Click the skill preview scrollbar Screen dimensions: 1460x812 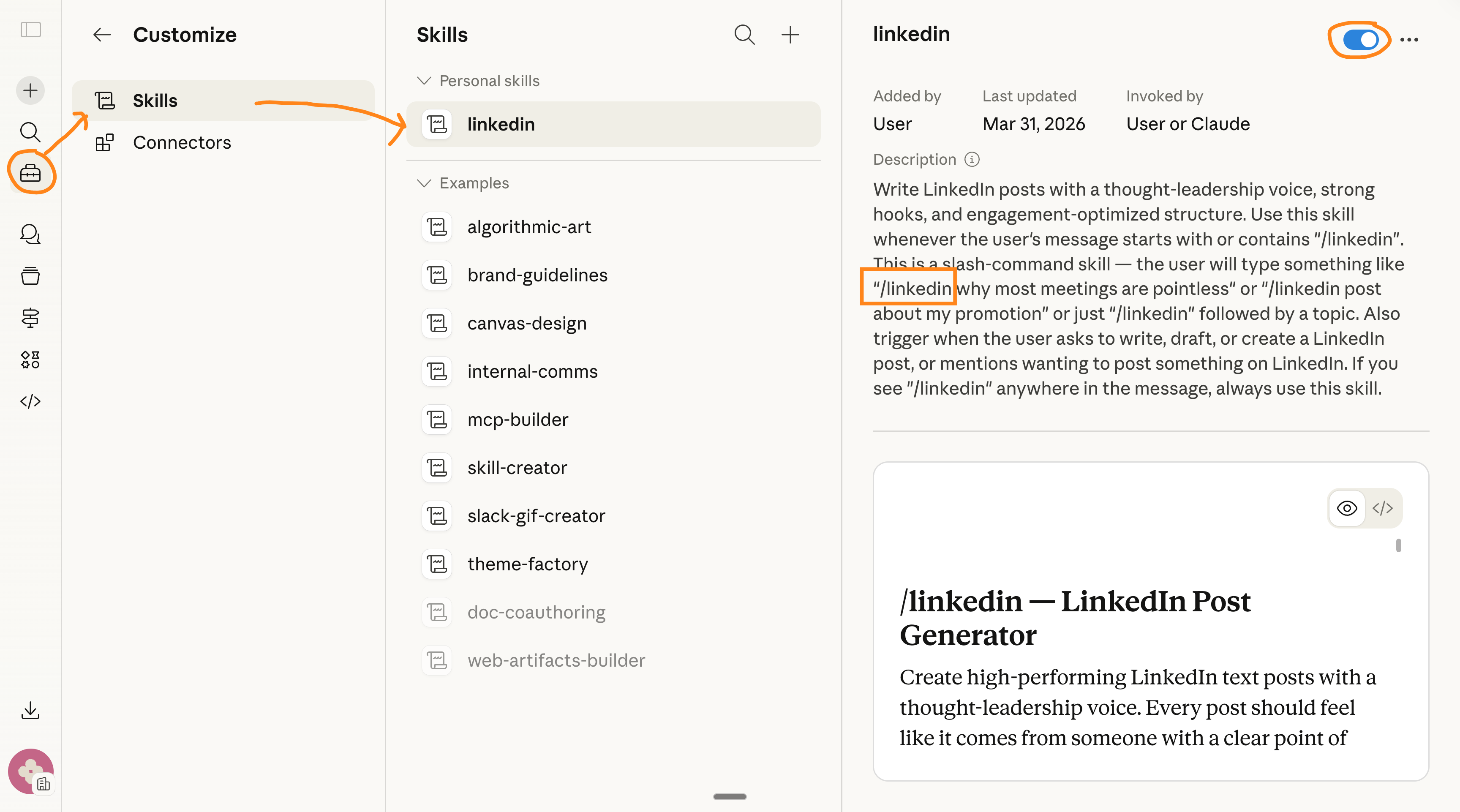pos(1398,545)
